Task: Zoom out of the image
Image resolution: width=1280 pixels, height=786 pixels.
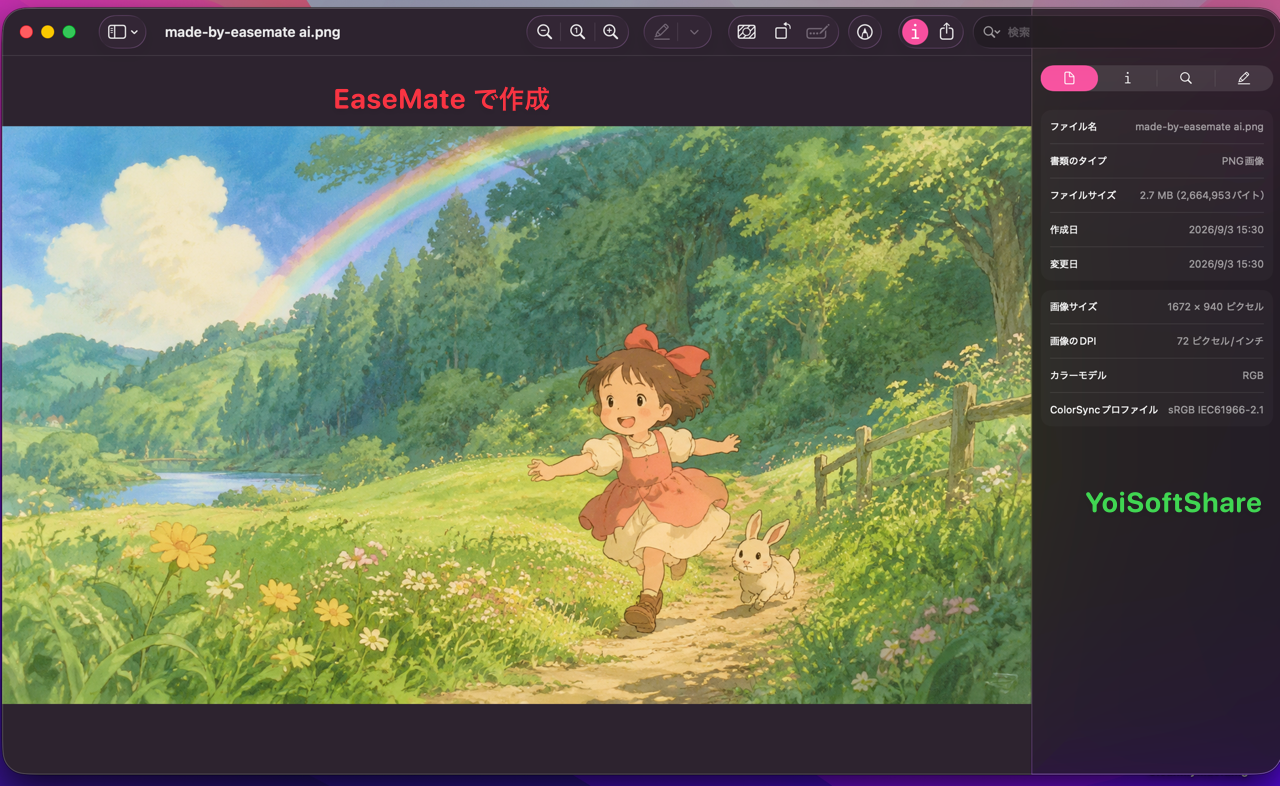Action: 544,32
